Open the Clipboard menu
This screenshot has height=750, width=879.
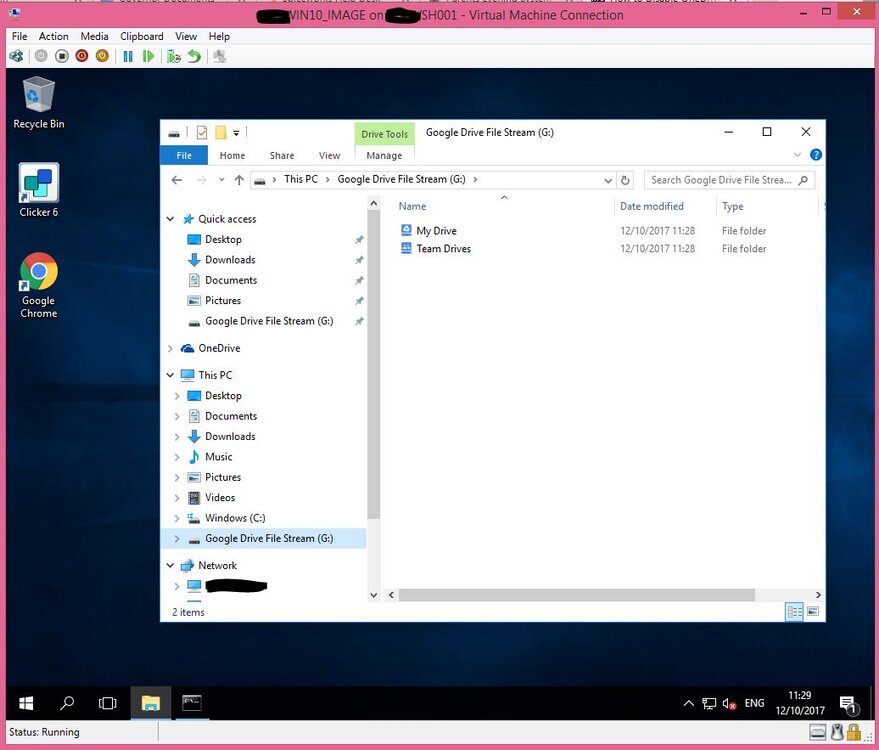(142, 36)
